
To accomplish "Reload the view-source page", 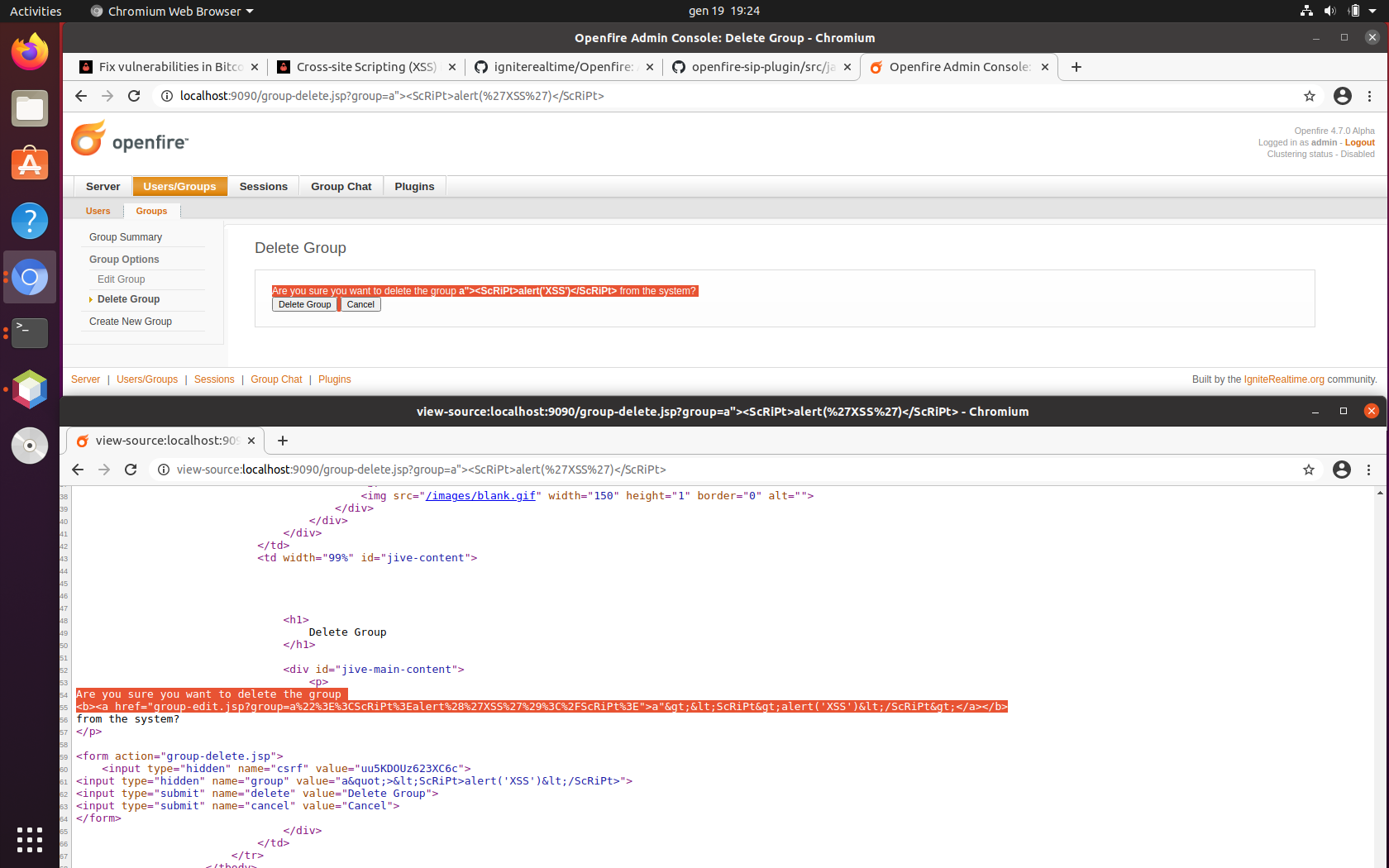I will click(x=131, y=470).
